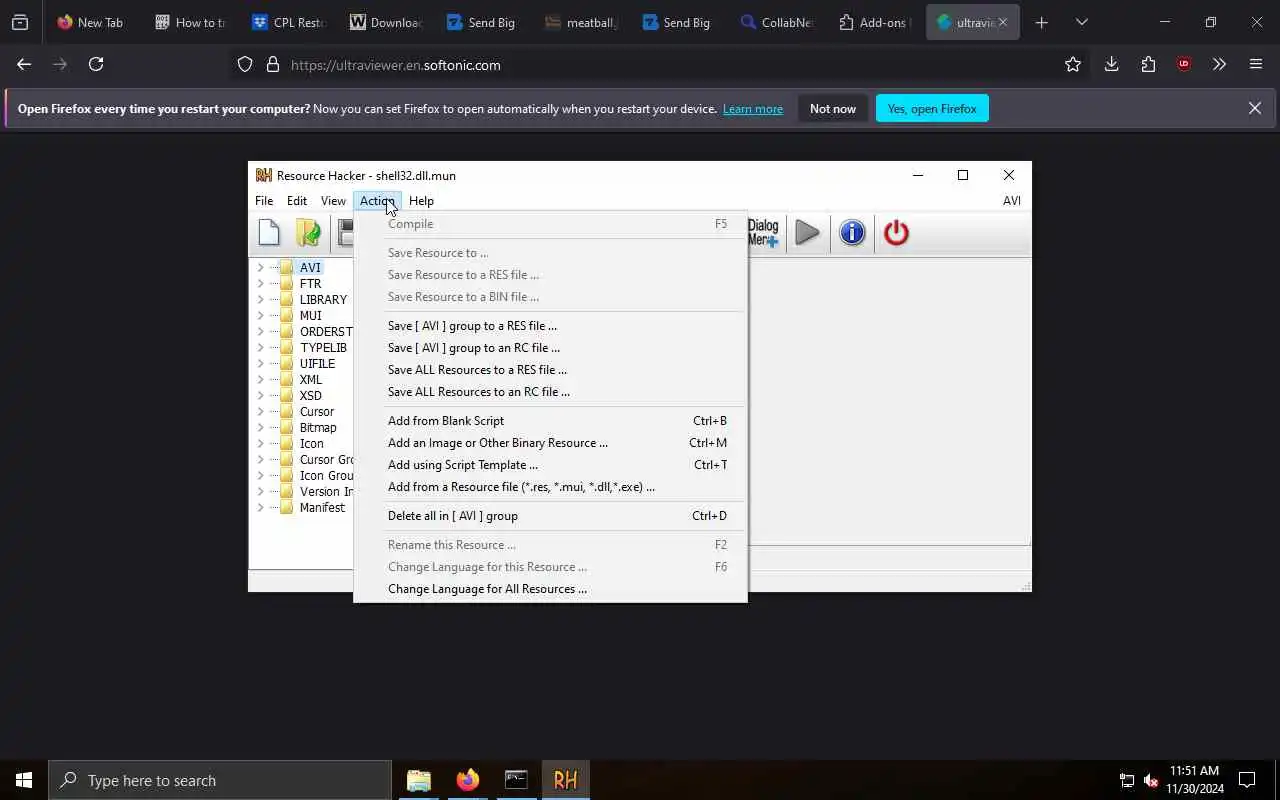Select the Bitmap folder in tree
This screenshot has height=800, width=1280.
pyautogui.click(x=318, y=428)
